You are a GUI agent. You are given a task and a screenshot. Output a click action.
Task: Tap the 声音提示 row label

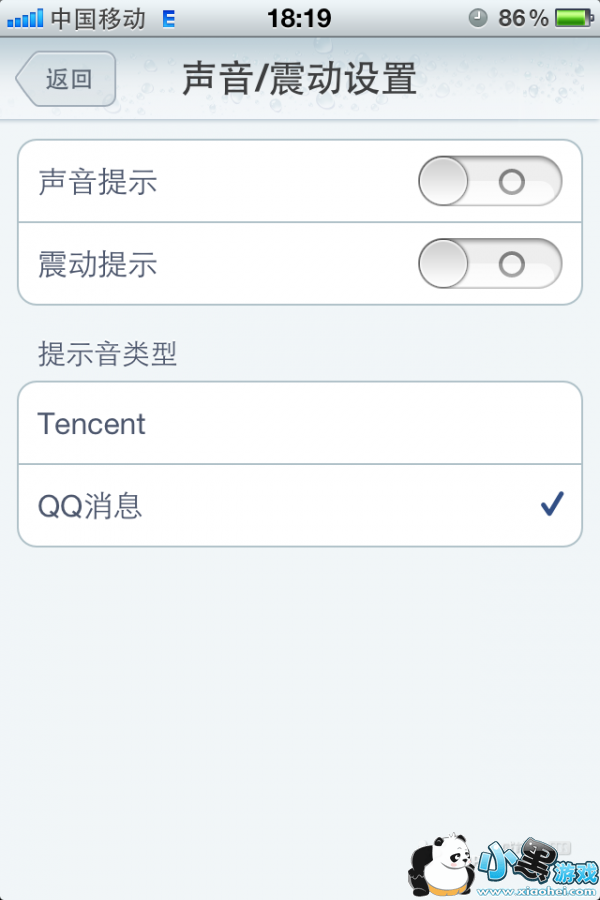click(x=98, y=182)
